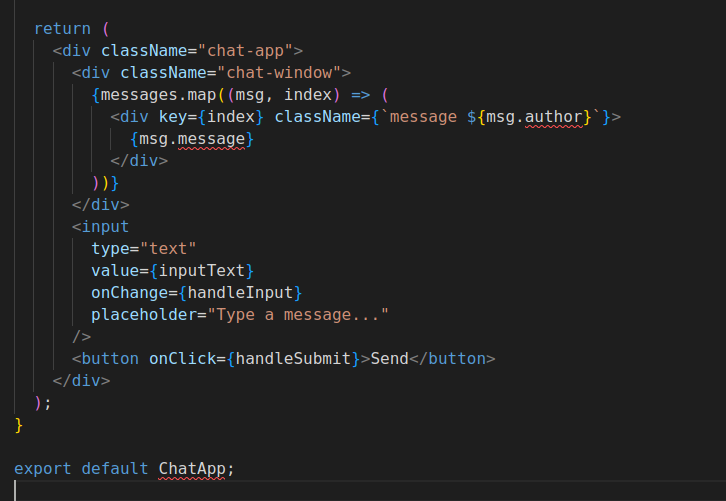Screen dimensions: 726x501
Task: Click the handleInput handler reference
Action: 240,292
